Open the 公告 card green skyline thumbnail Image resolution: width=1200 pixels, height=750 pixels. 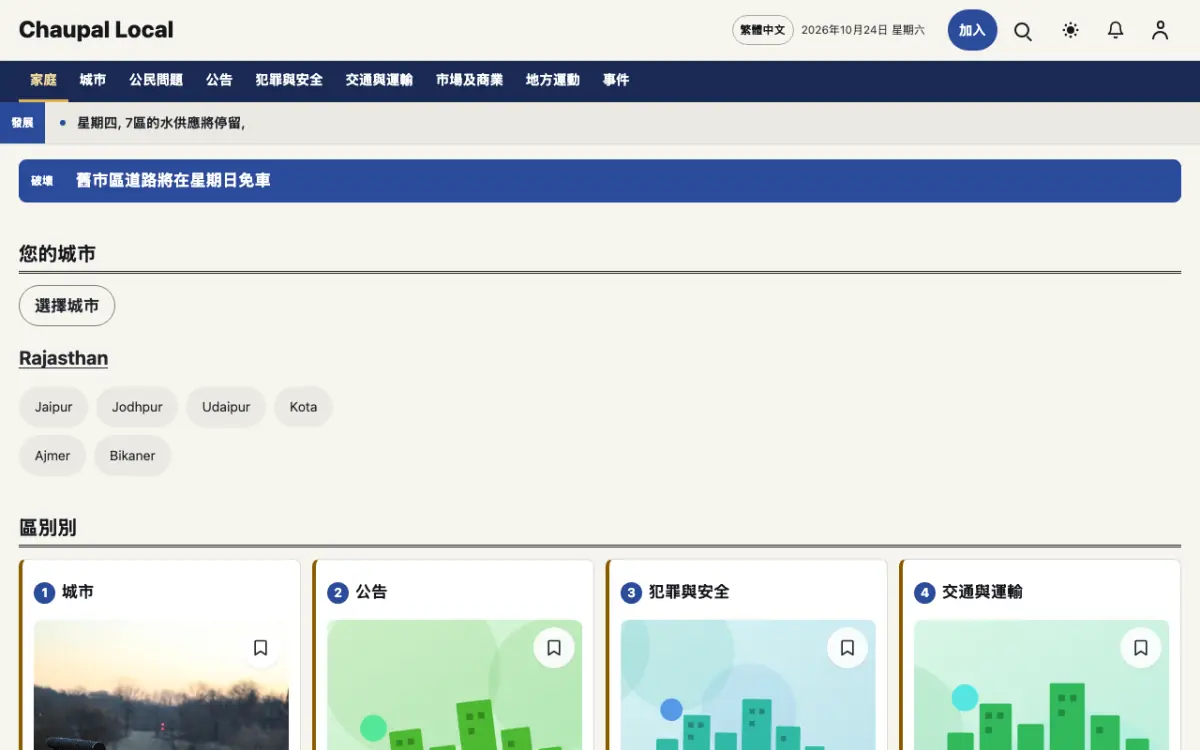pyautogui.click(x=455, y=685)
